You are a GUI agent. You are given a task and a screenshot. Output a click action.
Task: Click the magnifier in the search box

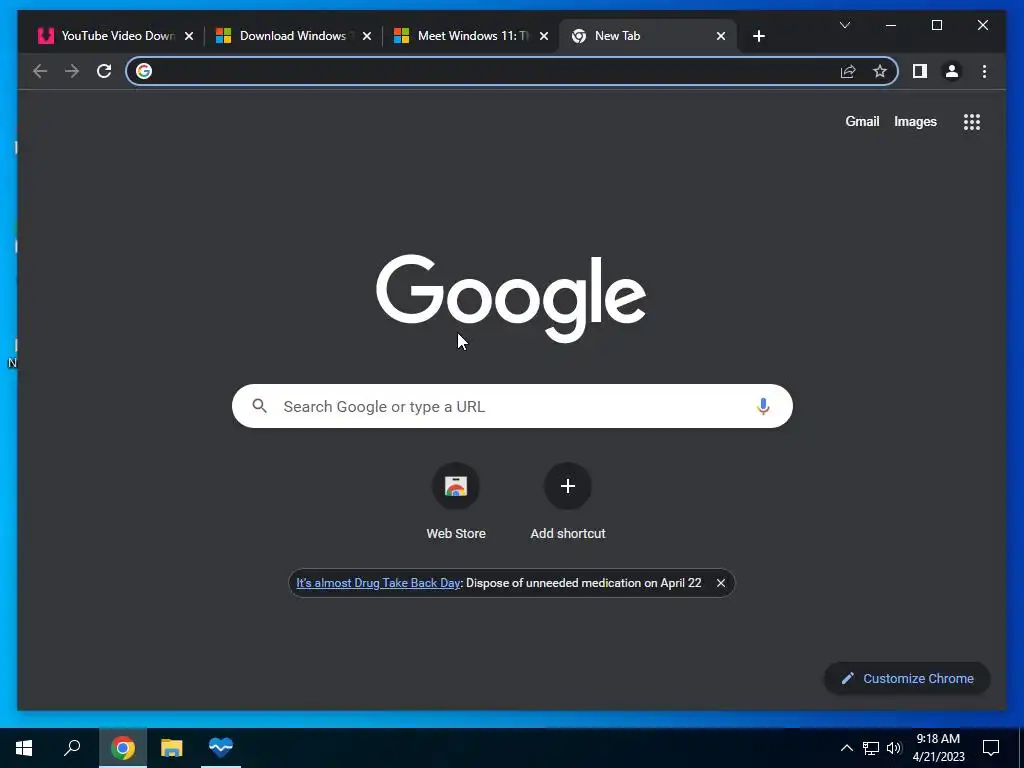[x=259, y=406]
